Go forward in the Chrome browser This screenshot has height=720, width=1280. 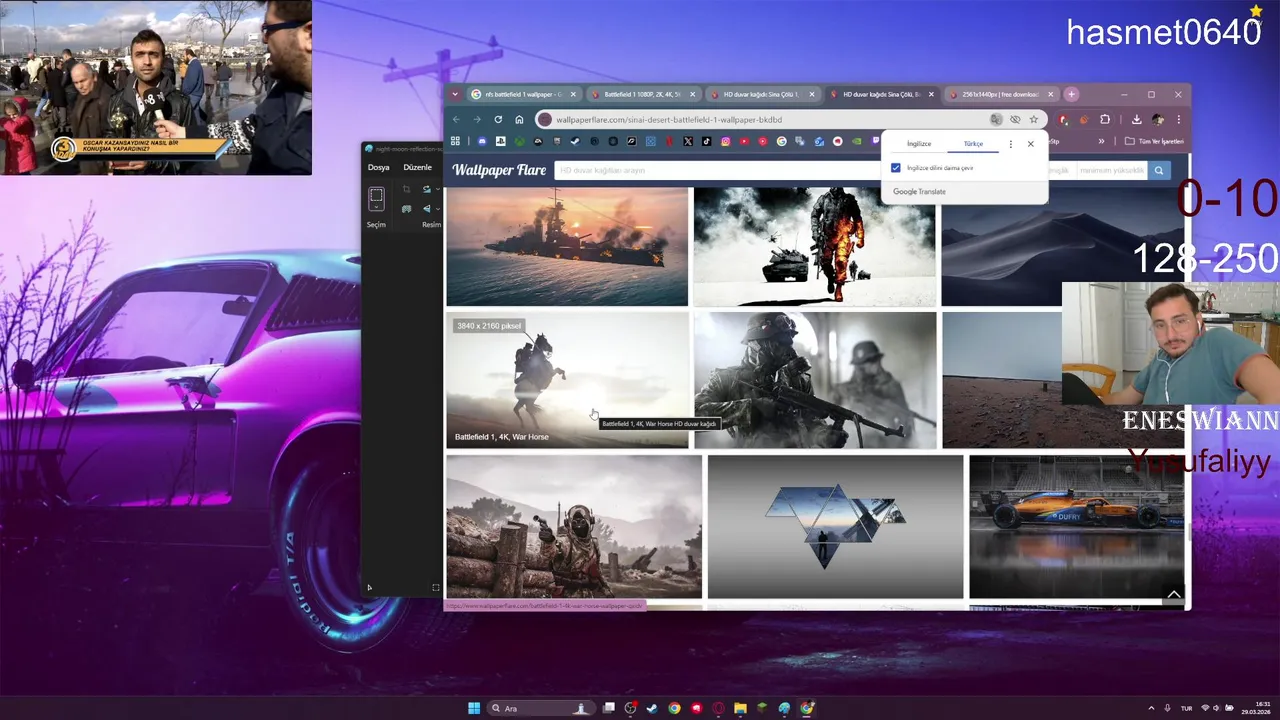(x=477, y=119)
